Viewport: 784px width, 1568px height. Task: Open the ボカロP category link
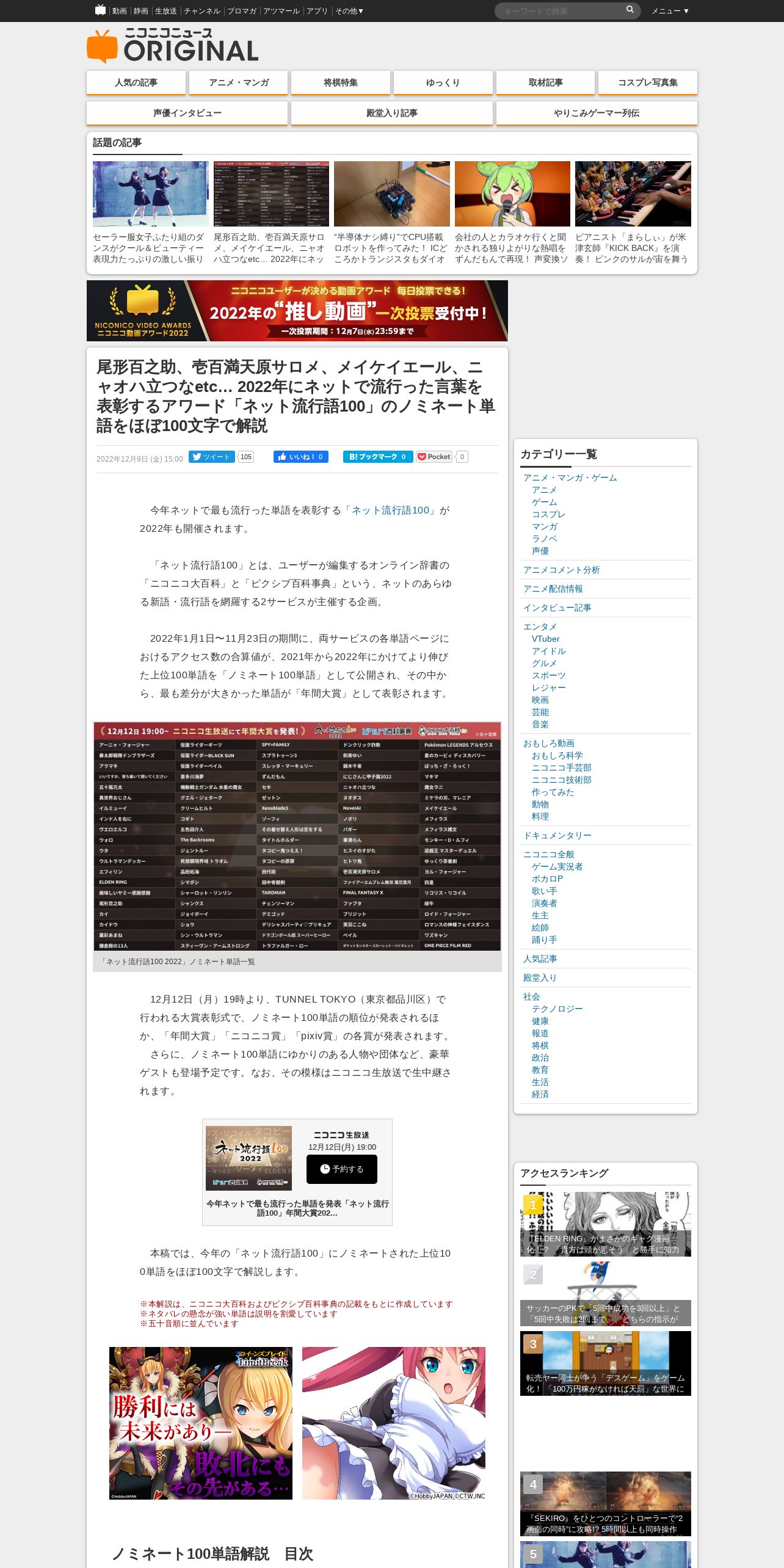(x=548, y=879)
